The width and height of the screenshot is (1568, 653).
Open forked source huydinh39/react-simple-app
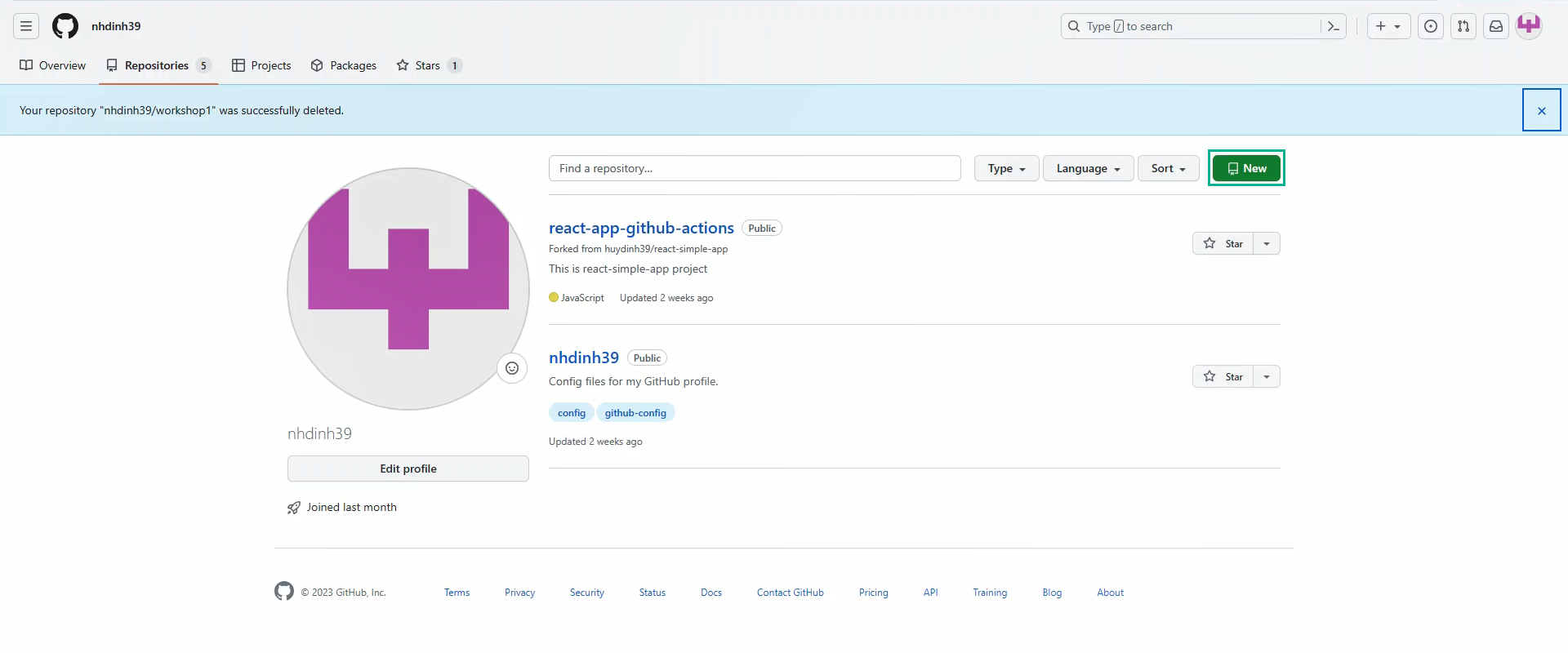pos(666,249)
